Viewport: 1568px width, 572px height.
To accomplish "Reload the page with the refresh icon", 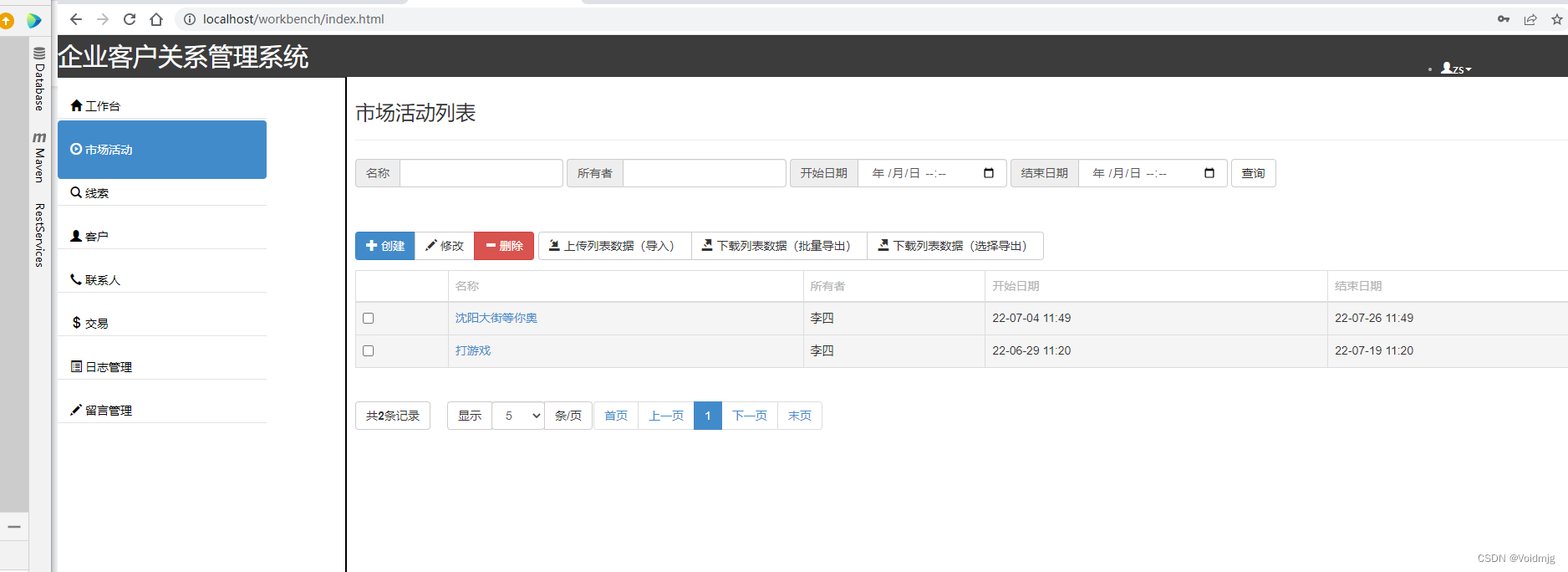I will (130, 19).
